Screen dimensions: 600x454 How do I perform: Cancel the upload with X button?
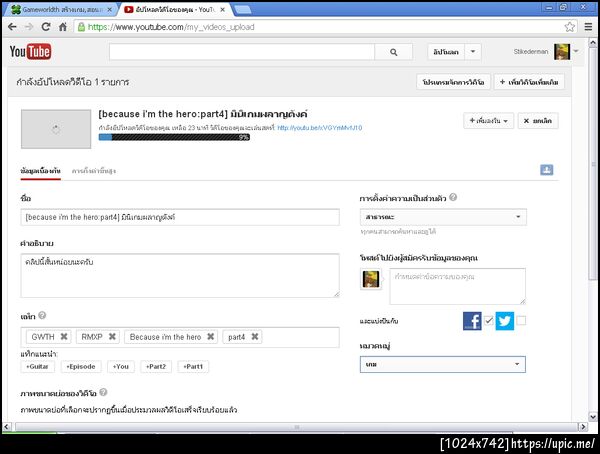(x=538, y=121)
